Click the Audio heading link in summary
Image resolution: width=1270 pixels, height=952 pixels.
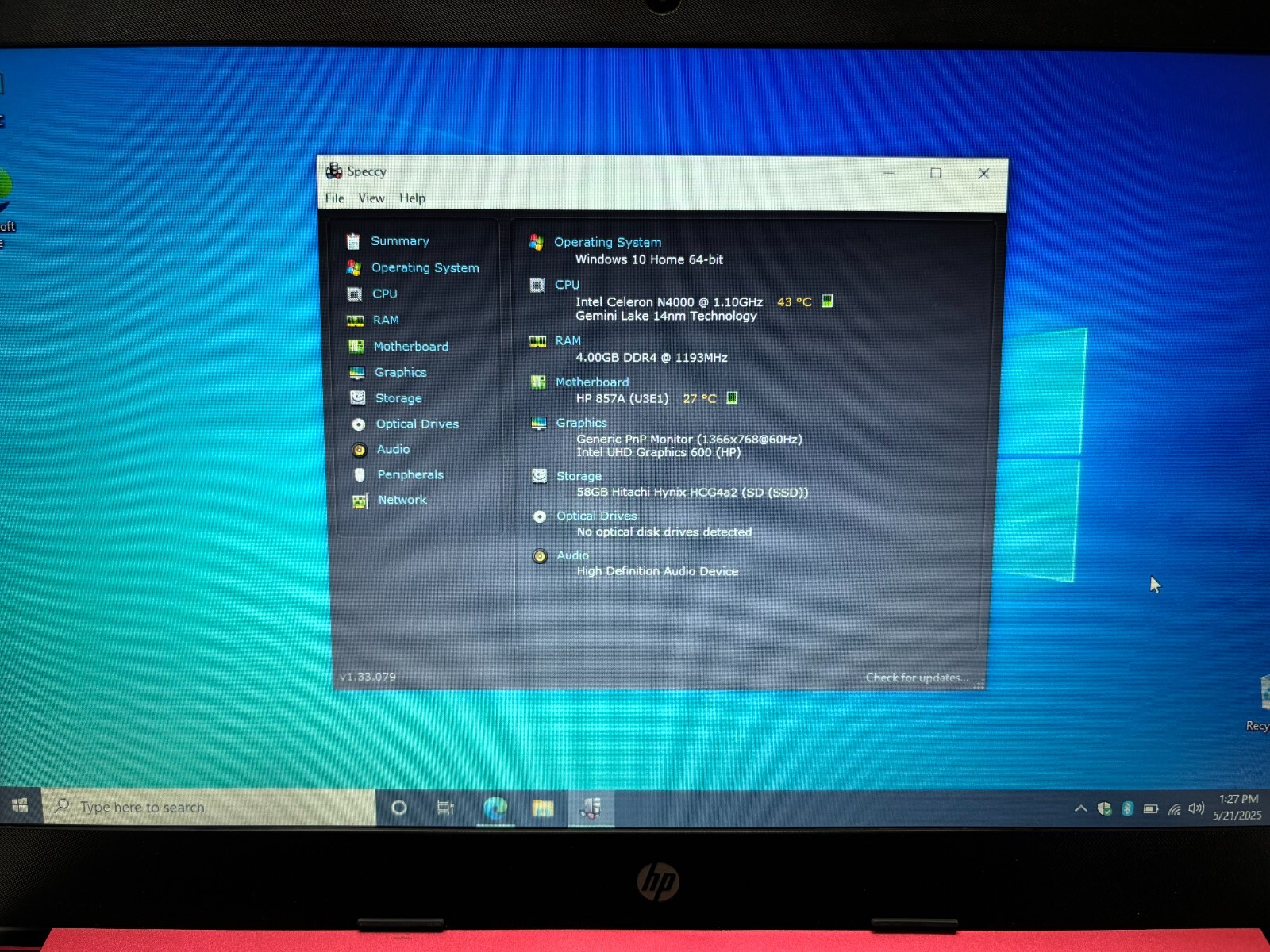click(x=572, y=555)
